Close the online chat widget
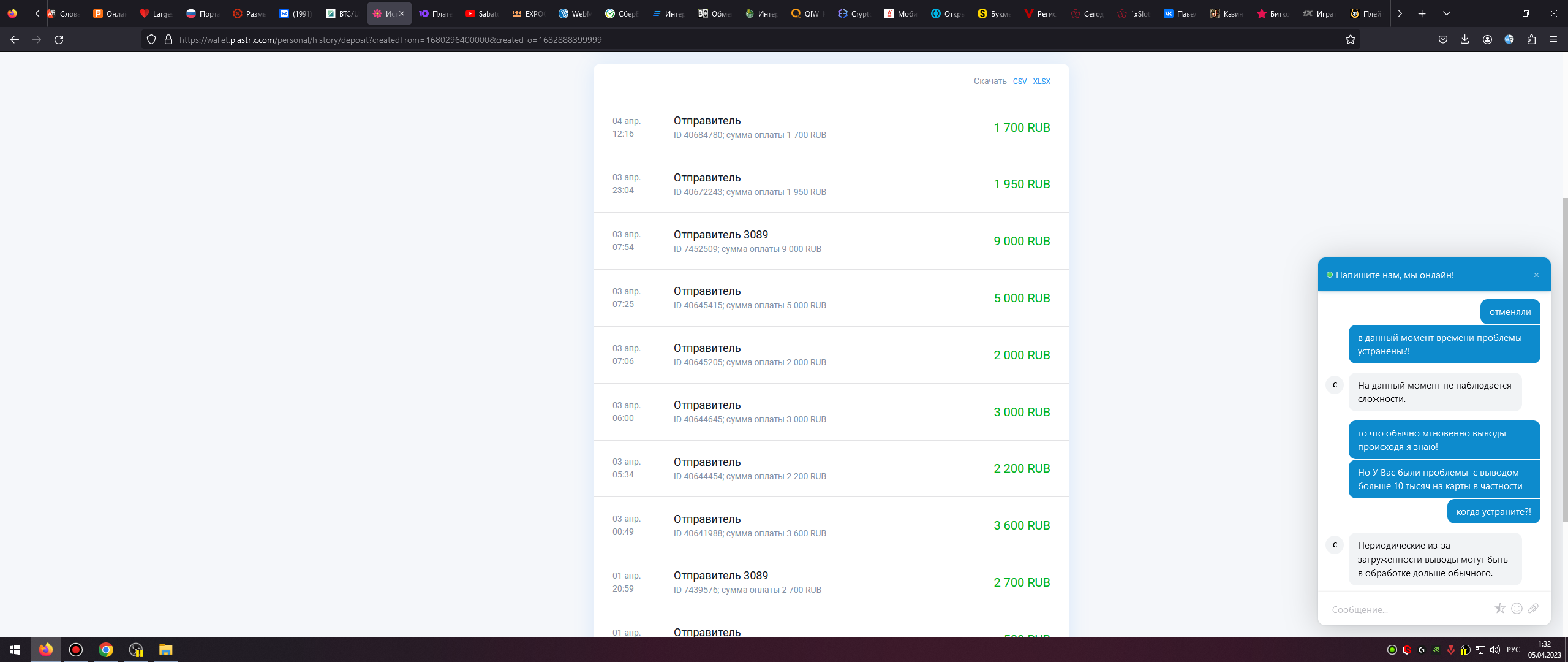Screen dimensions: 1568x662 tap(1536, 275)
